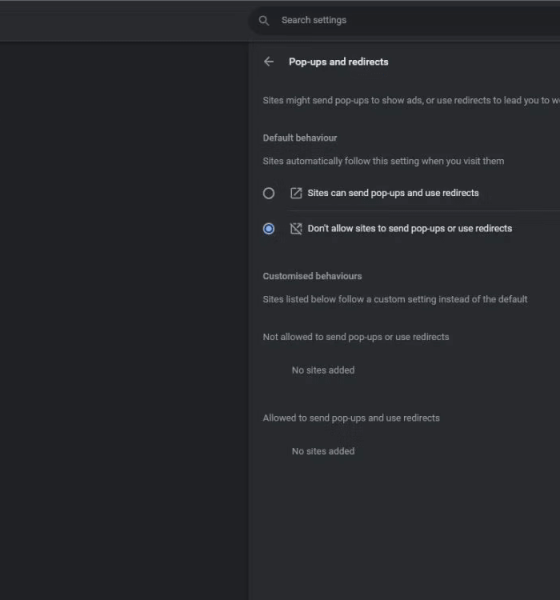560x600 pixels.
Task: Click the Pop-ups and redirects page title
Action: 338,62
